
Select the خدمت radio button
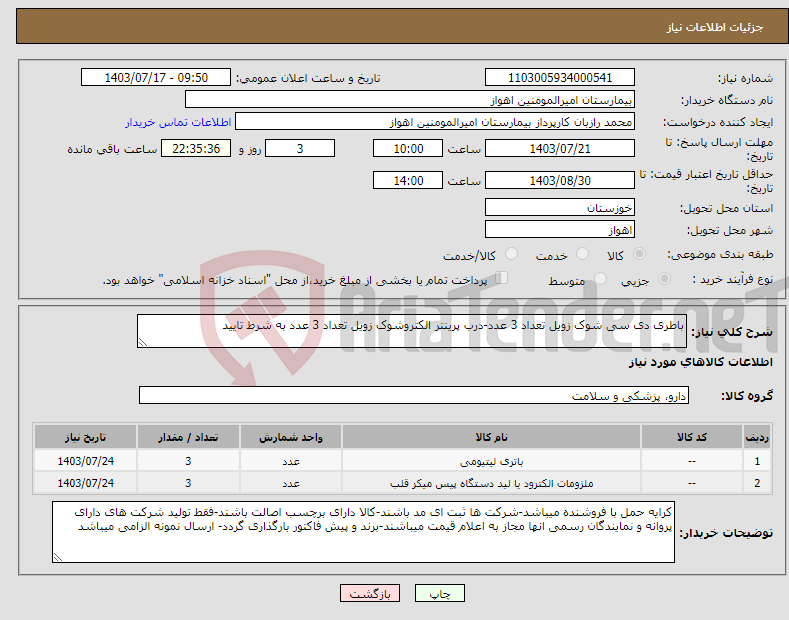click(x=582, y=254)
